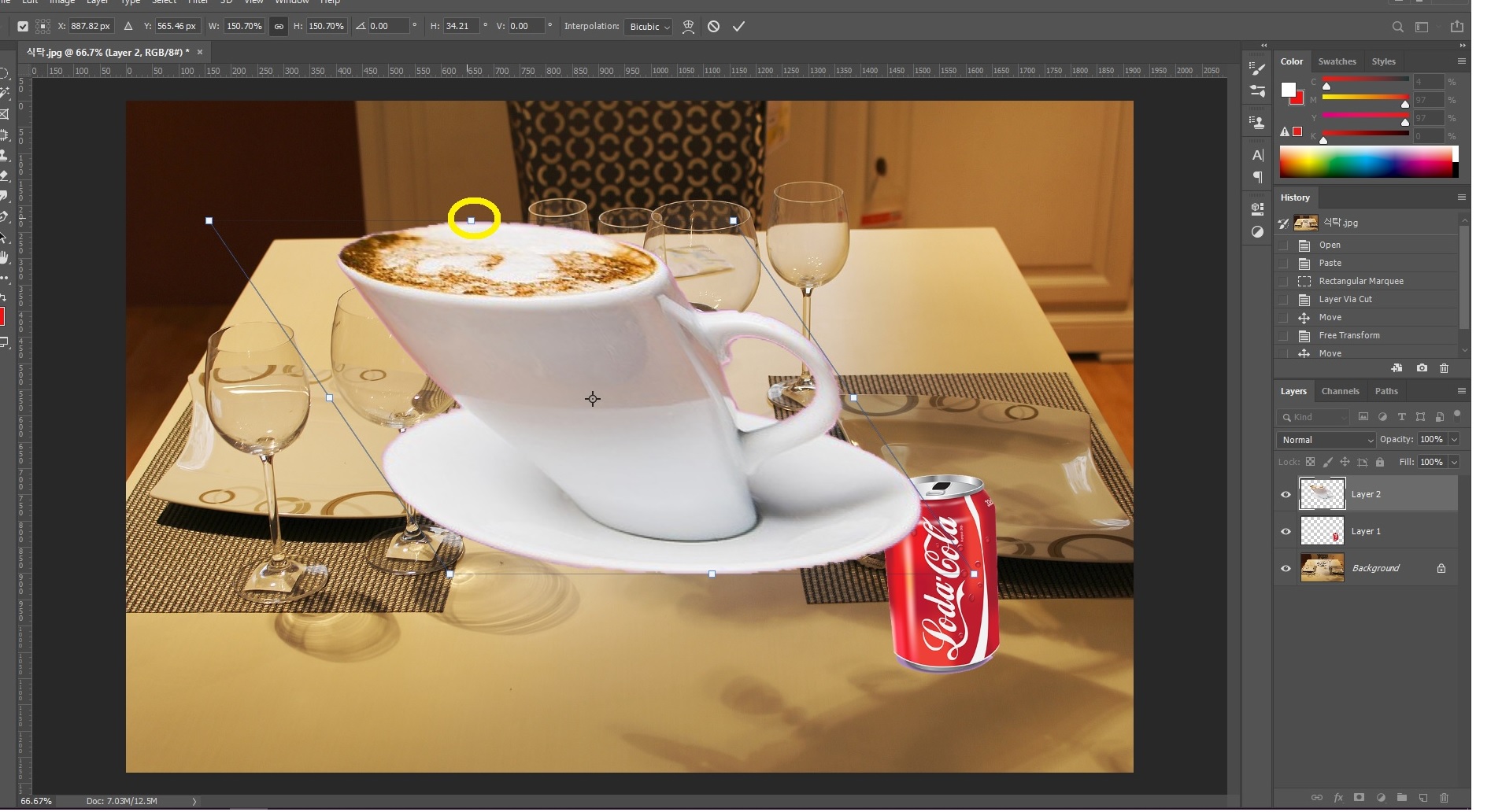Click the Magenta slider track
This screenshot has width=1502, height=812.
1365,98
